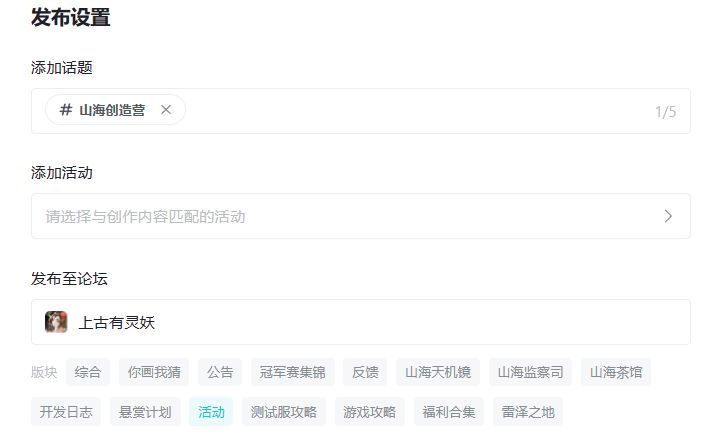Pick the 冠军赛集锦 section

292,372
